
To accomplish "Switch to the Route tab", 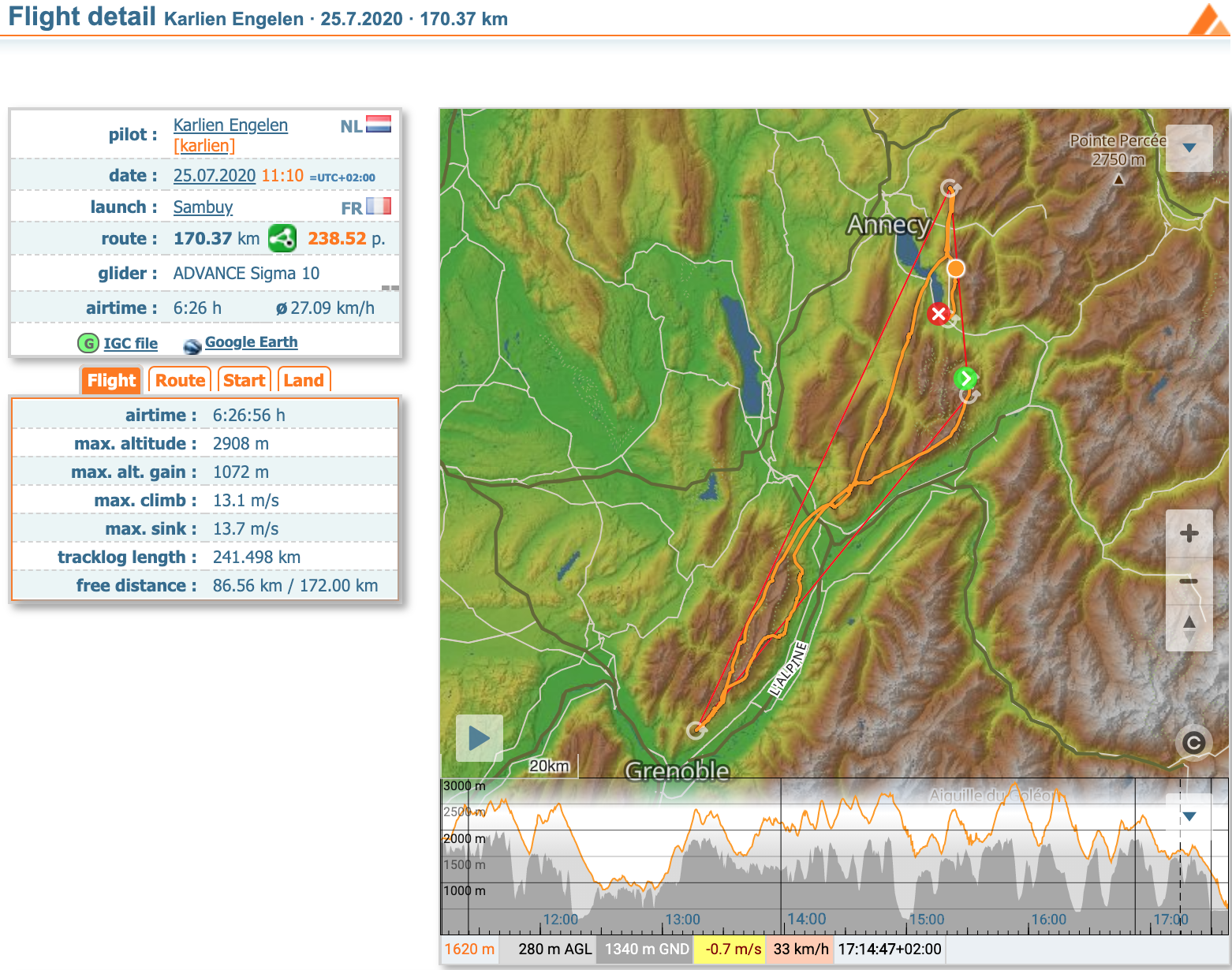I will coord(180,380).
